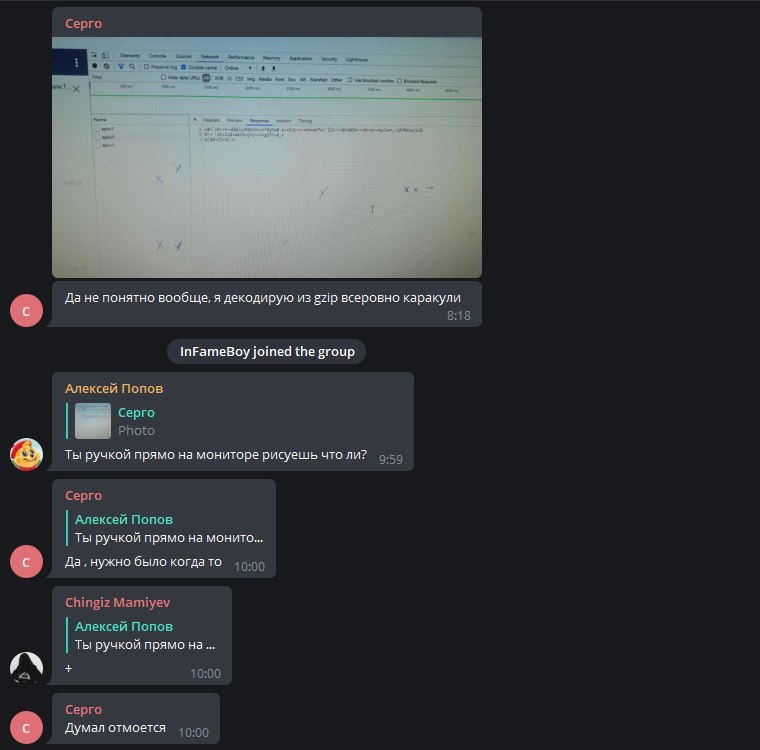This screenshot has width=760, height=750.
Task: Open the sender name Алексей Попов
Action: (x=114, y=388)
